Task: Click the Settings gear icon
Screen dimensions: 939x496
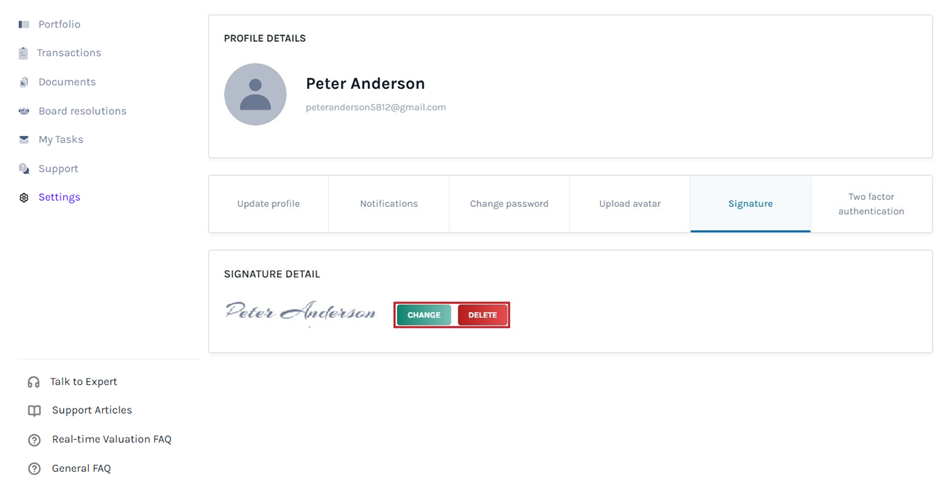Action: coord(24,198)
